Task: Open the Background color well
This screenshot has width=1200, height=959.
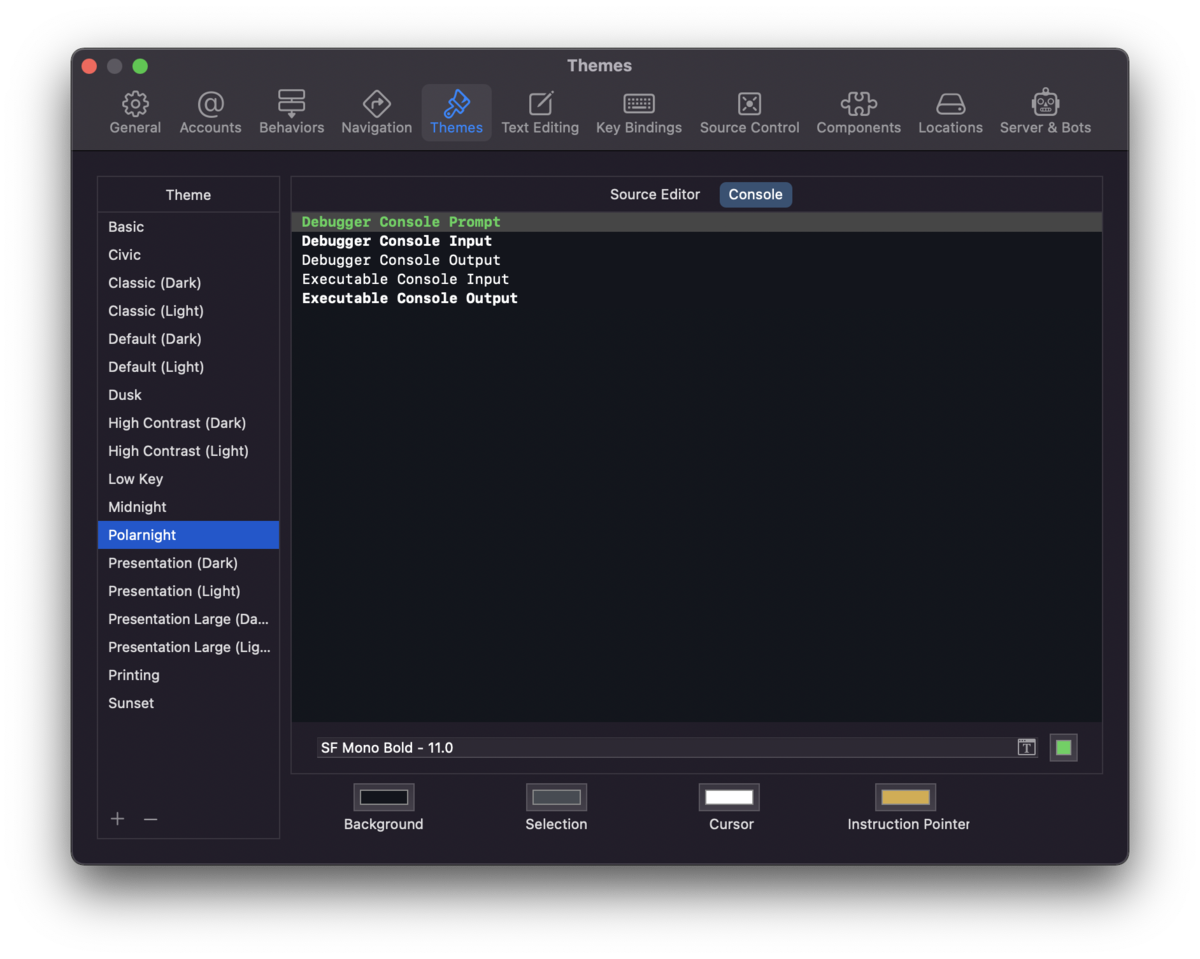Action: 384,797
